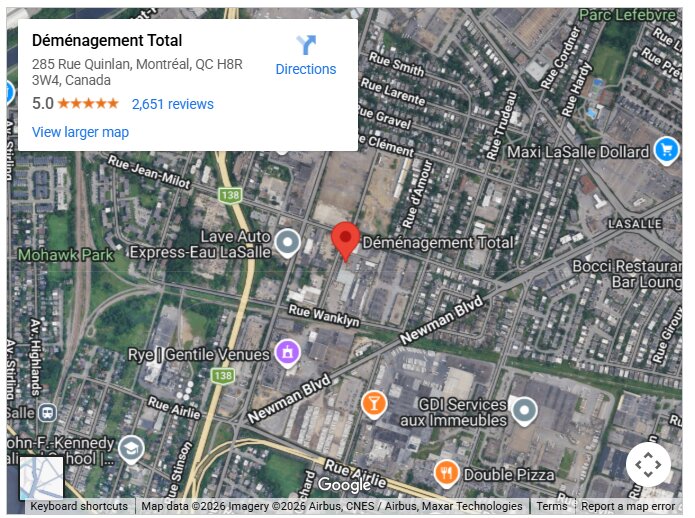Open the Terms link
The width and height of the screenshot is (695, 518).
click(551, 506)
